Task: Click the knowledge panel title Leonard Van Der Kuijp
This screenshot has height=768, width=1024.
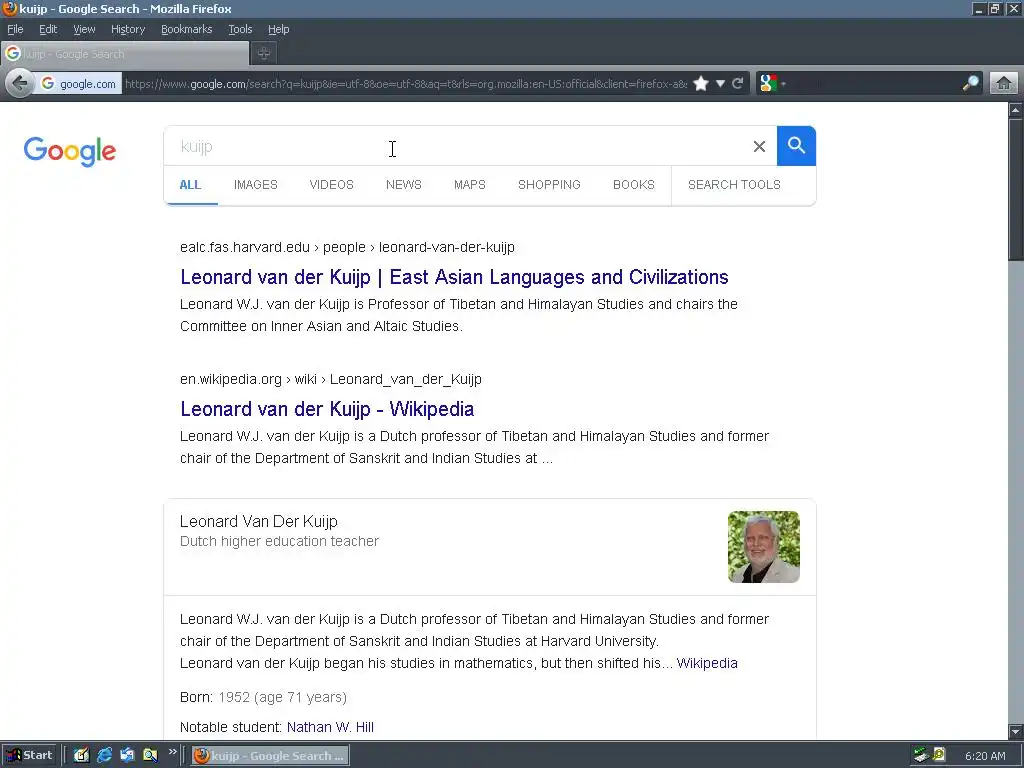Action: click(259, 521)
